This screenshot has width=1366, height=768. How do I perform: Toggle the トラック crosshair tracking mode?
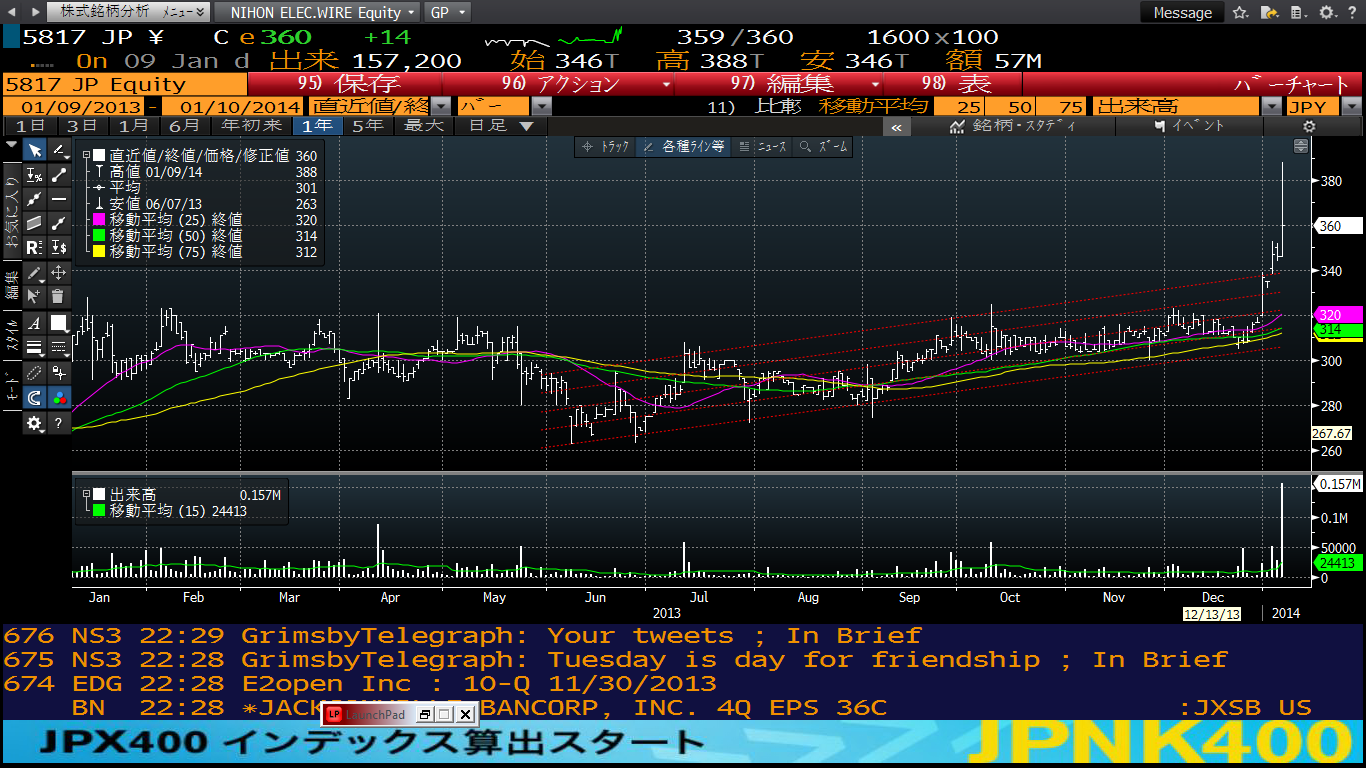coord(606,147)
